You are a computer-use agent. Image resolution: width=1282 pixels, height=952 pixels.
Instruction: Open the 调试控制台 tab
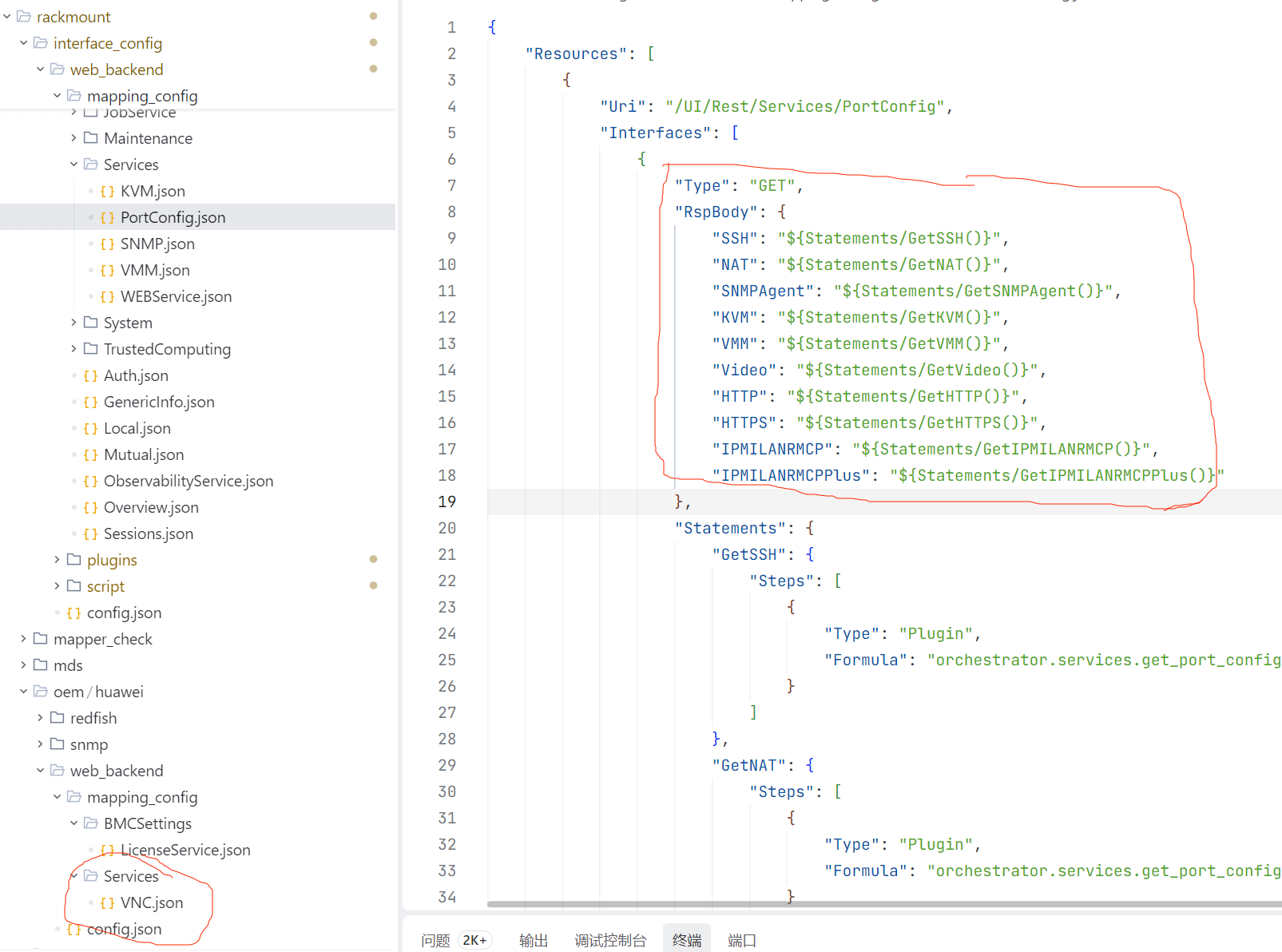pos(610,940)
